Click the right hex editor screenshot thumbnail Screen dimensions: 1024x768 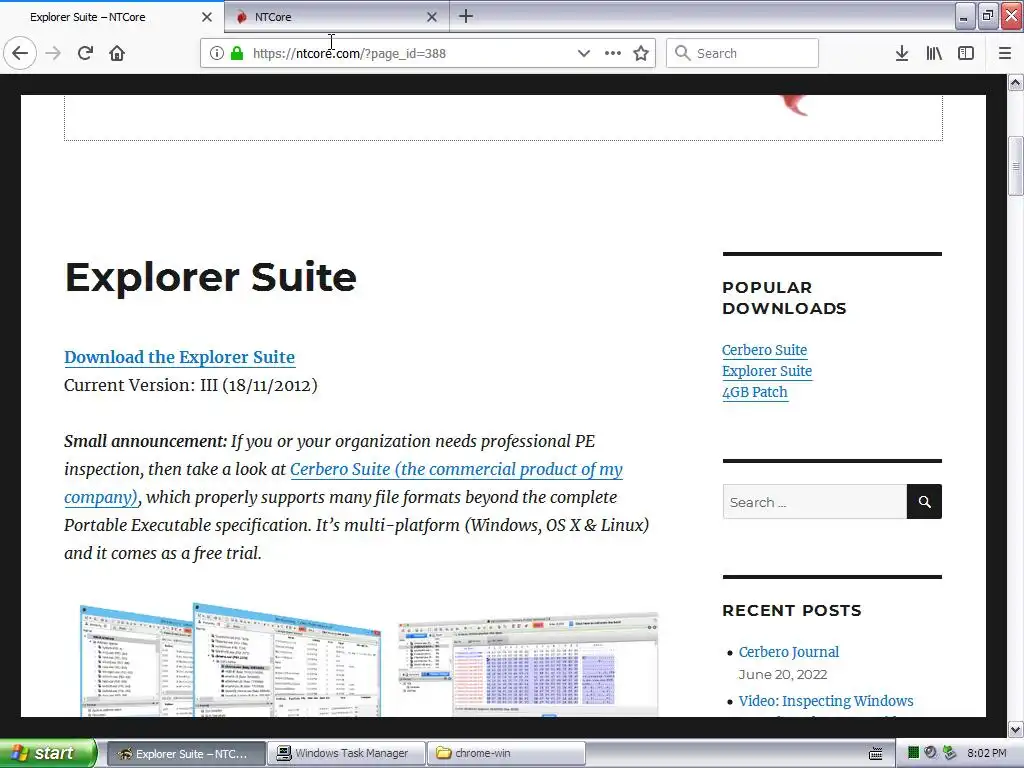point(528,664)
